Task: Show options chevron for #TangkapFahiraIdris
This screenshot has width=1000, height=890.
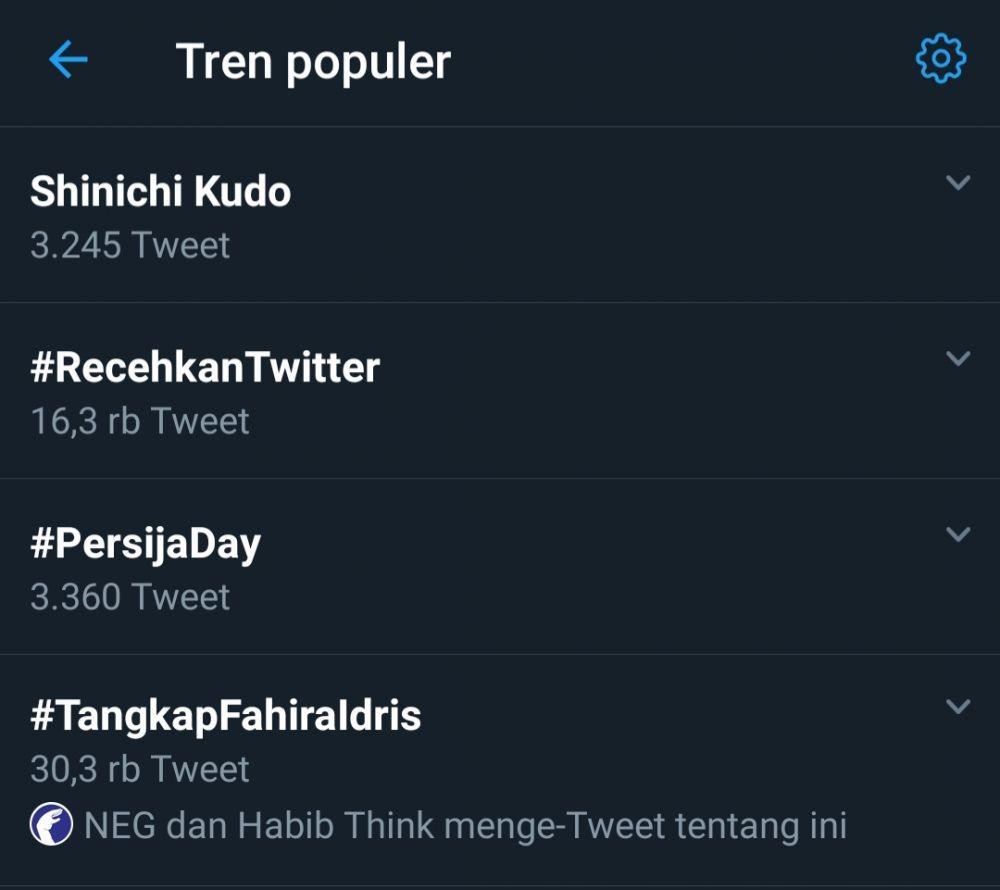Action: [958, 706]
